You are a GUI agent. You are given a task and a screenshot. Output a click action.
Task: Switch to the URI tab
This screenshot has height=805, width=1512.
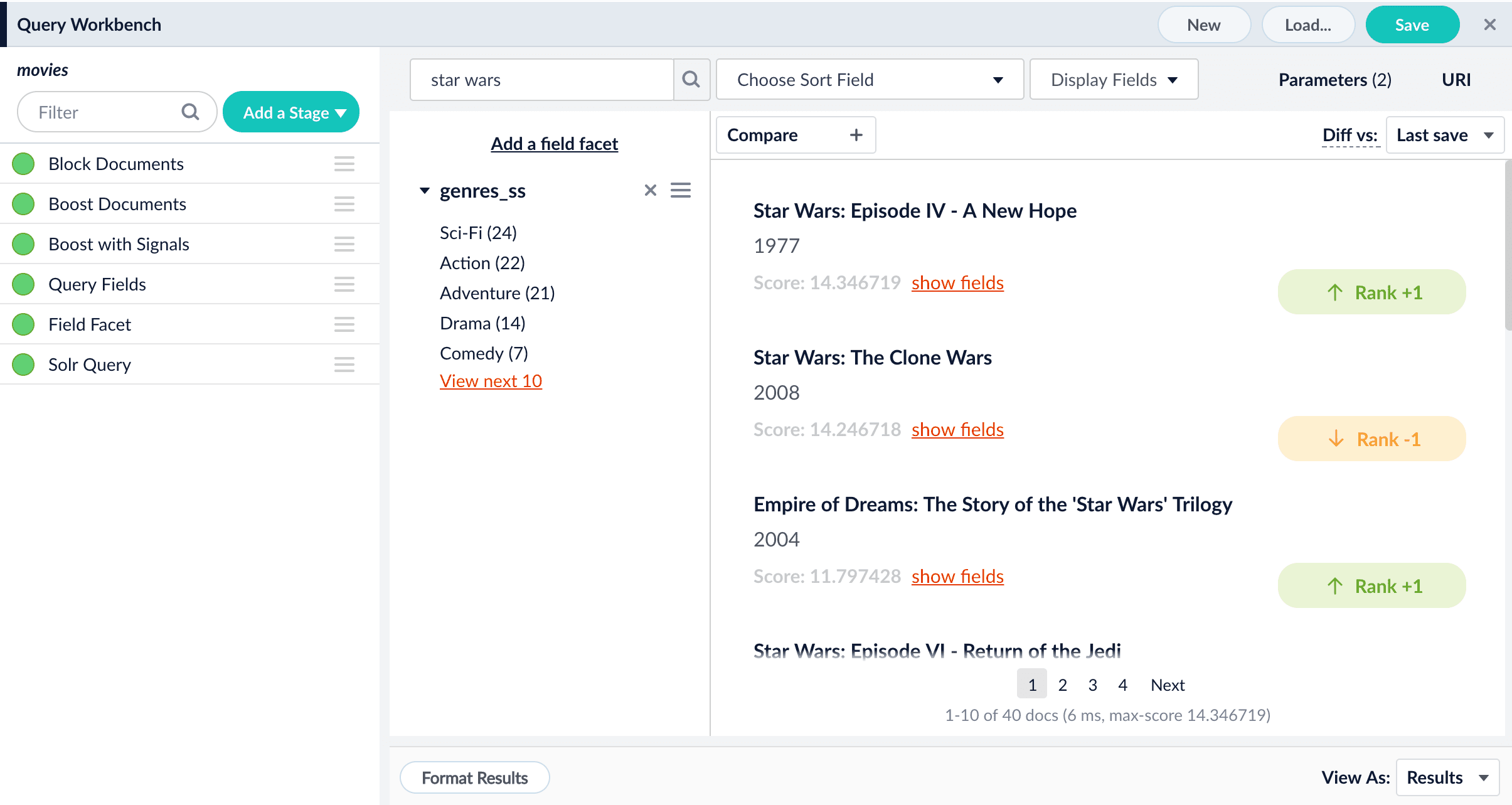[1456, 80]
